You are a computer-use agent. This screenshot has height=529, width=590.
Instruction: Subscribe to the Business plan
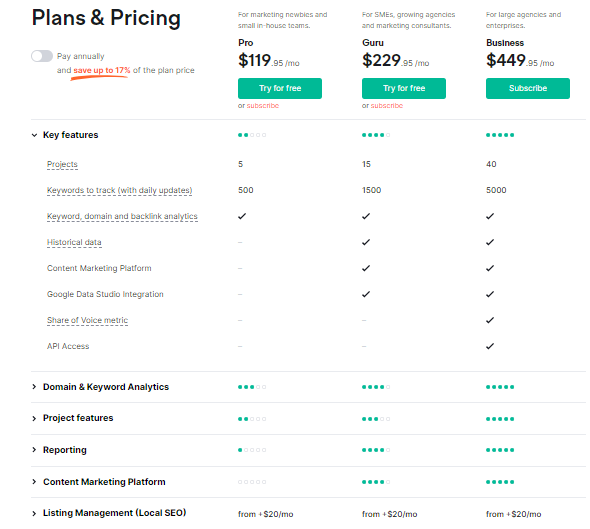click(528, 88)
